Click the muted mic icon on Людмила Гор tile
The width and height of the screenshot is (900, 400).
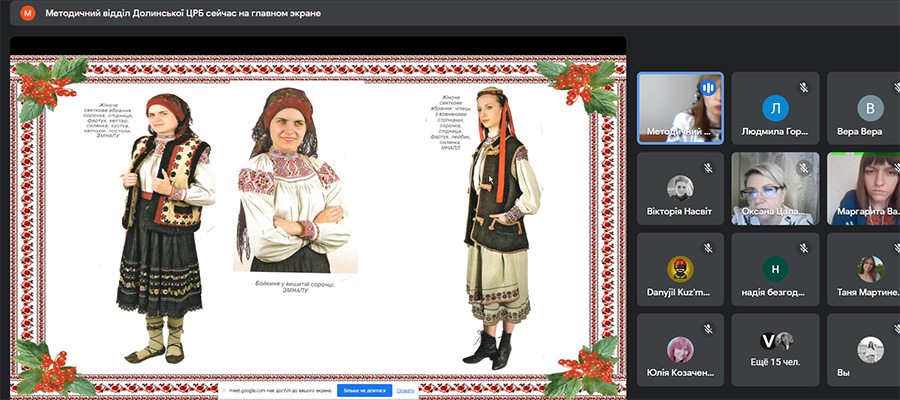point(804,88)
